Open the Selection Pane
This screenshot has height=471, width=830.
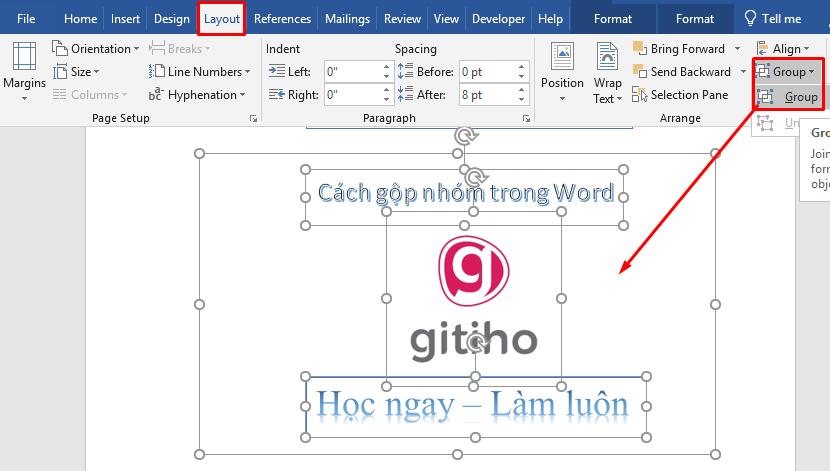pos(680,95)
